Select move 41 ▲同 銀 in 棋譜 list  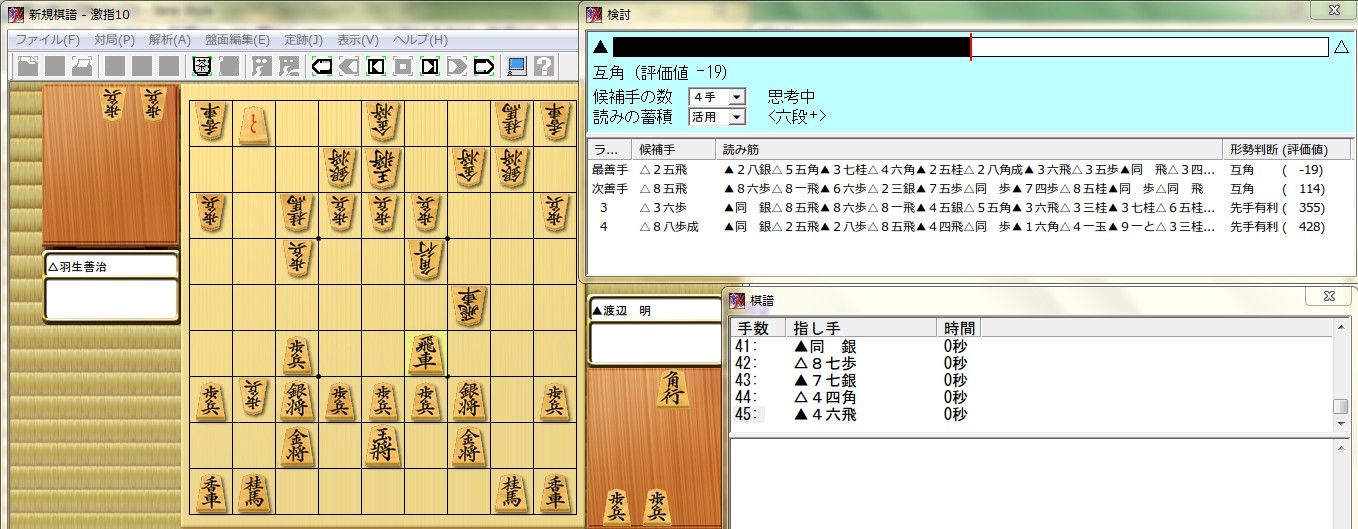1032,346
